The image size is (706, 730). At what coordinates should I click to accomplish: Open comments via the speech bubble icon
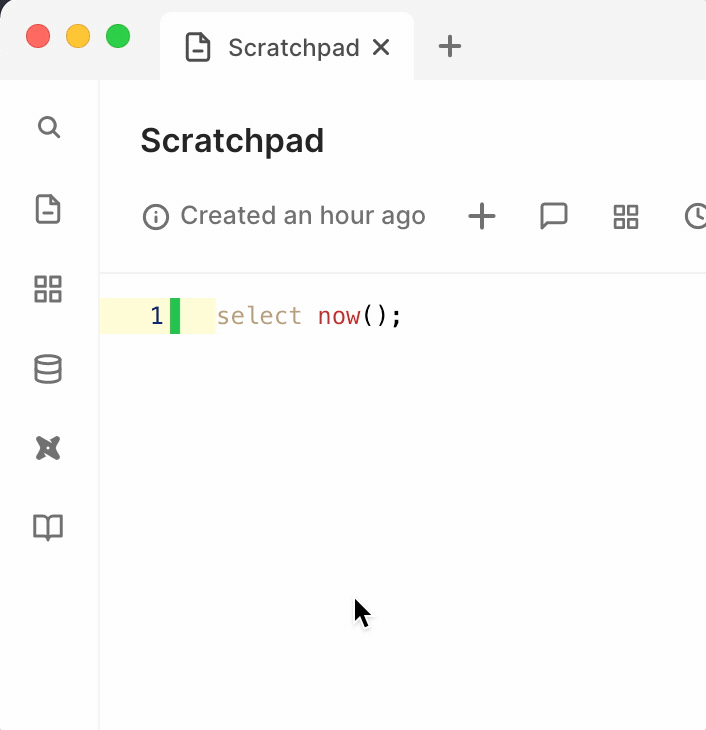pyautogui.click(x=554, y=216)
